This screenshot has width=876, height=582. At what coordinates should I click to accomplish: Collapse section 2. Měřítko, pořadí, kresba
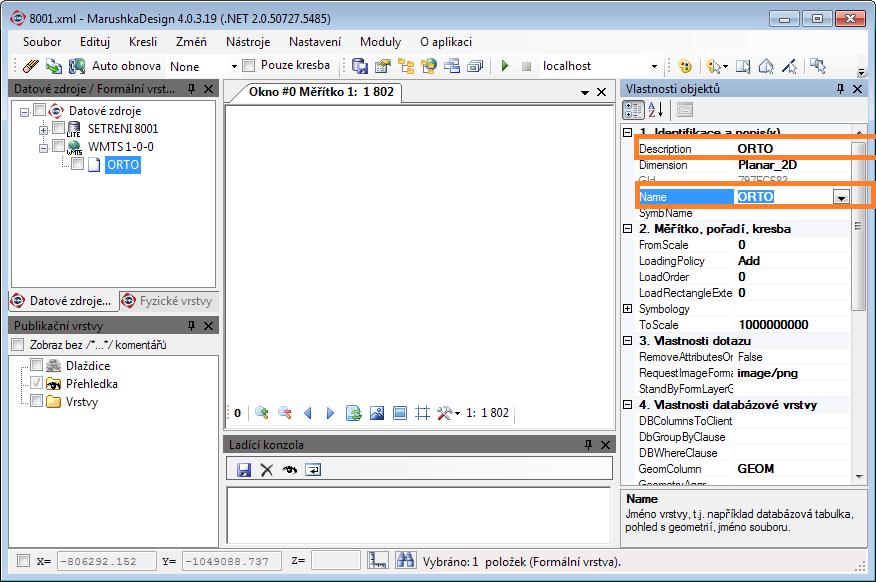tap(627, 228)
